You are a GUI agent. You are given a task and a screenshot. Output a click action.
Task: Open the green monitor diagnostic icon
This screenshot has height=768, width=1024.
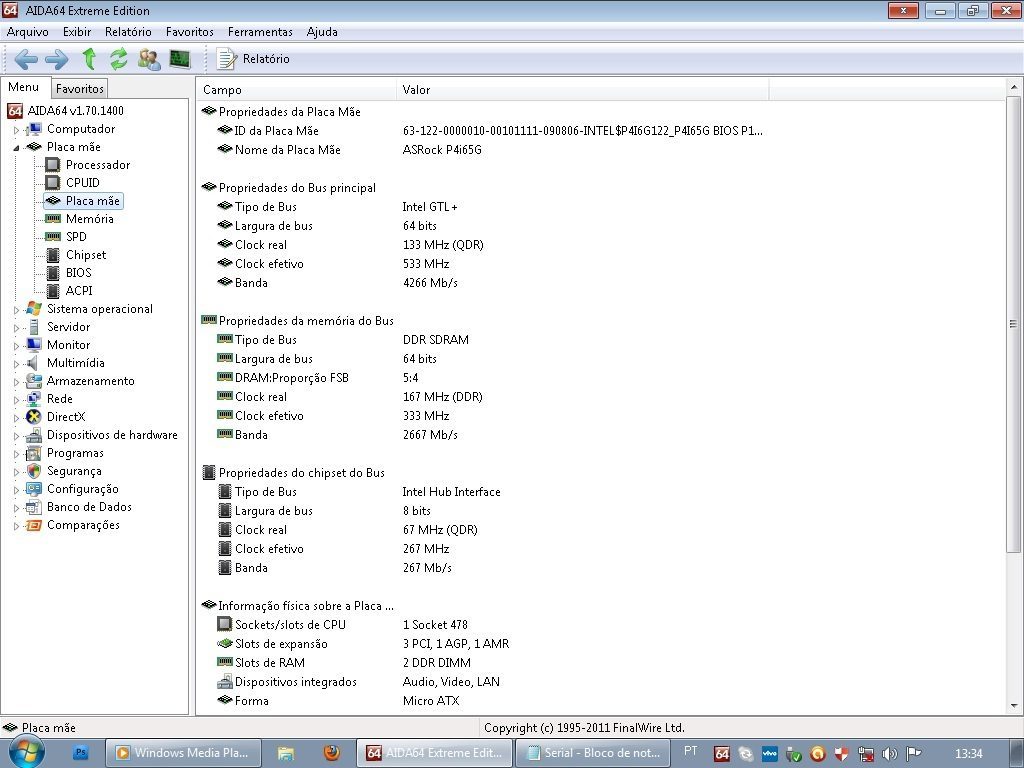coord(180,59)
